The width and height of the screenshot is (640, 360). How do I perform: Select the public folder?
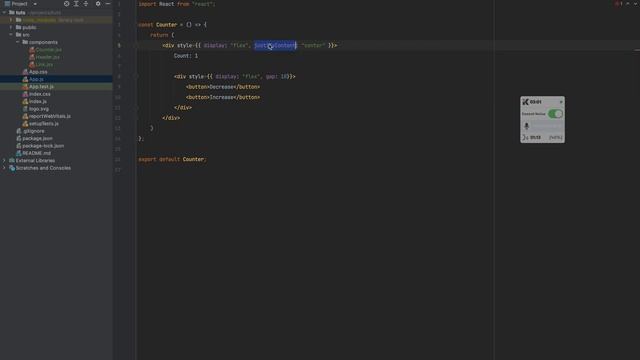(29, 27)
